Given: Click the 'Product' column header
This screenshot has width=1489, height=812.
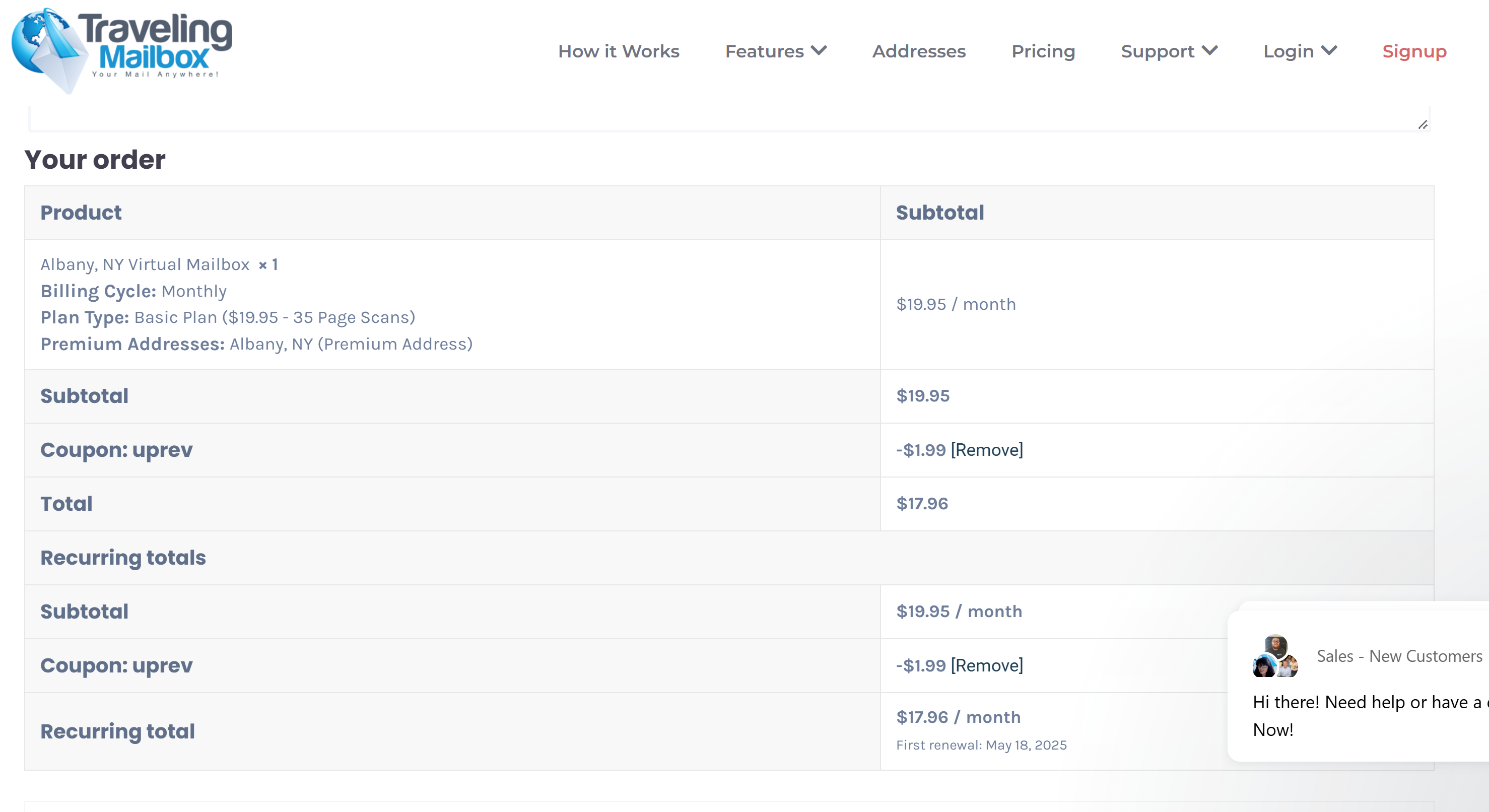Looking at the screenshot, I should point(81,213).
